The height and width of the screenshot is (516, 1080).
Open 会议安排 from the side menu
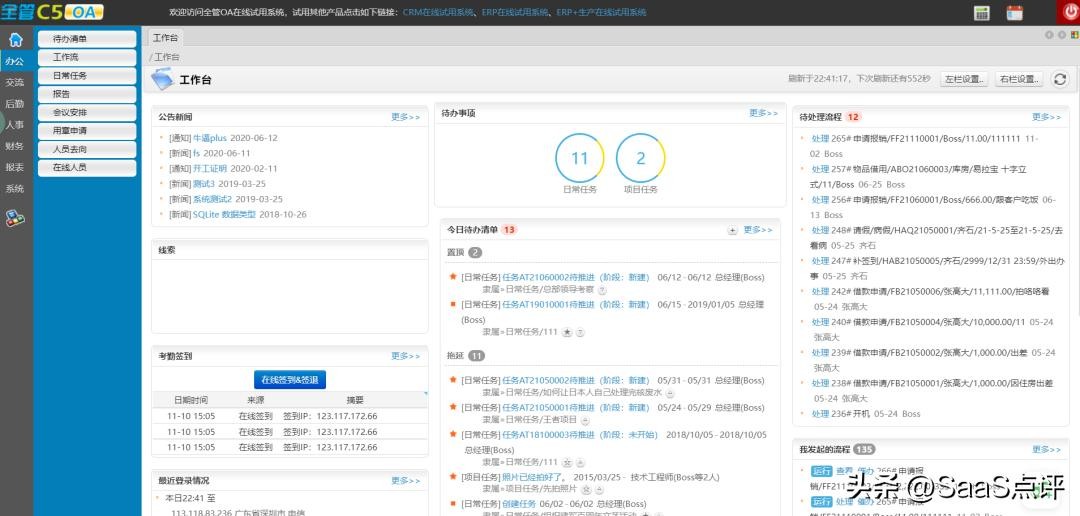point(87,112)
